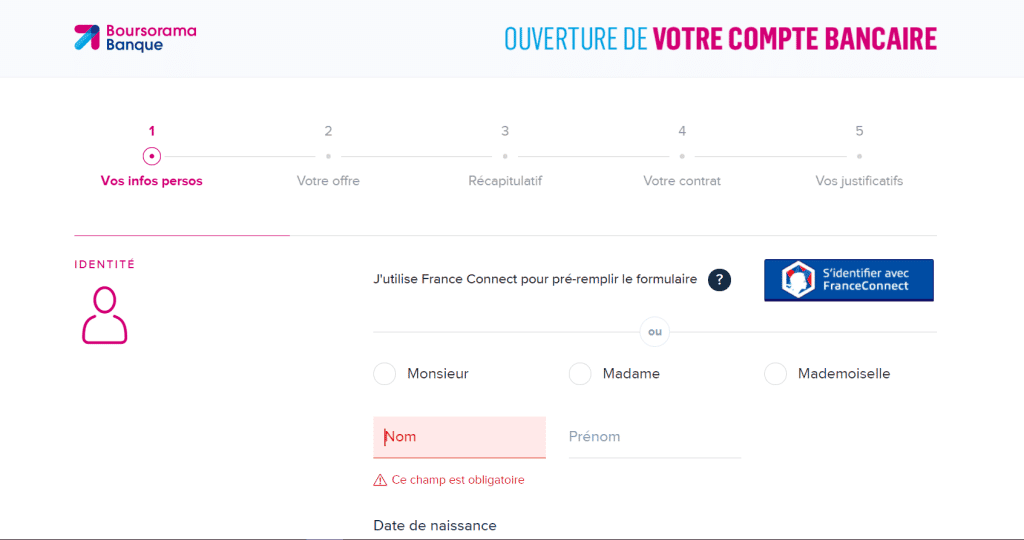Click the Vos infos persos step label

coord(152,181)
